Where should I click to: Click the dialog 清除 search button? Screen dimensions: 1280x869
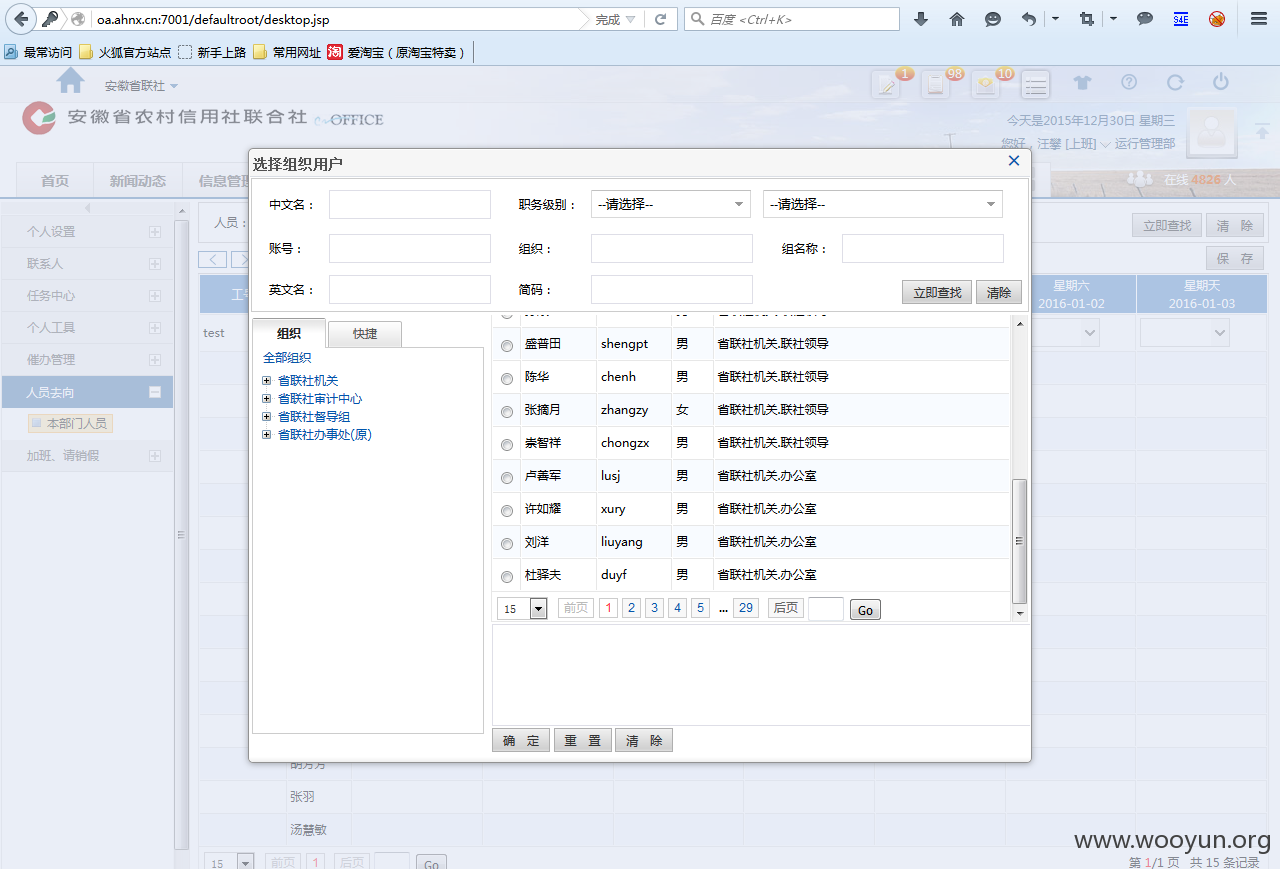[999, 292]
